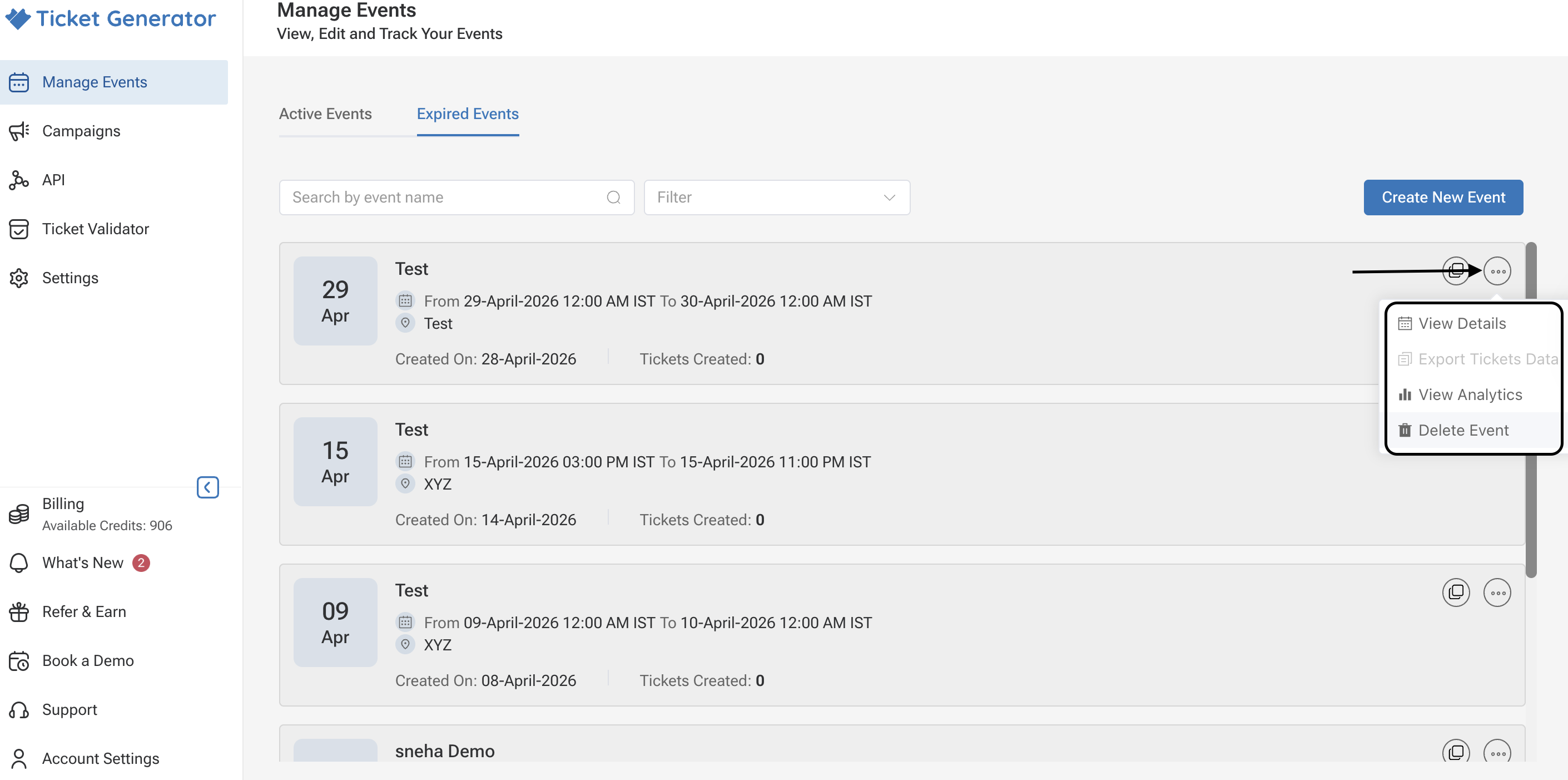Screen dimensions: 1568x780
Task: Click the Campaigns megaphone icon
Action: [x=19, y=131]
